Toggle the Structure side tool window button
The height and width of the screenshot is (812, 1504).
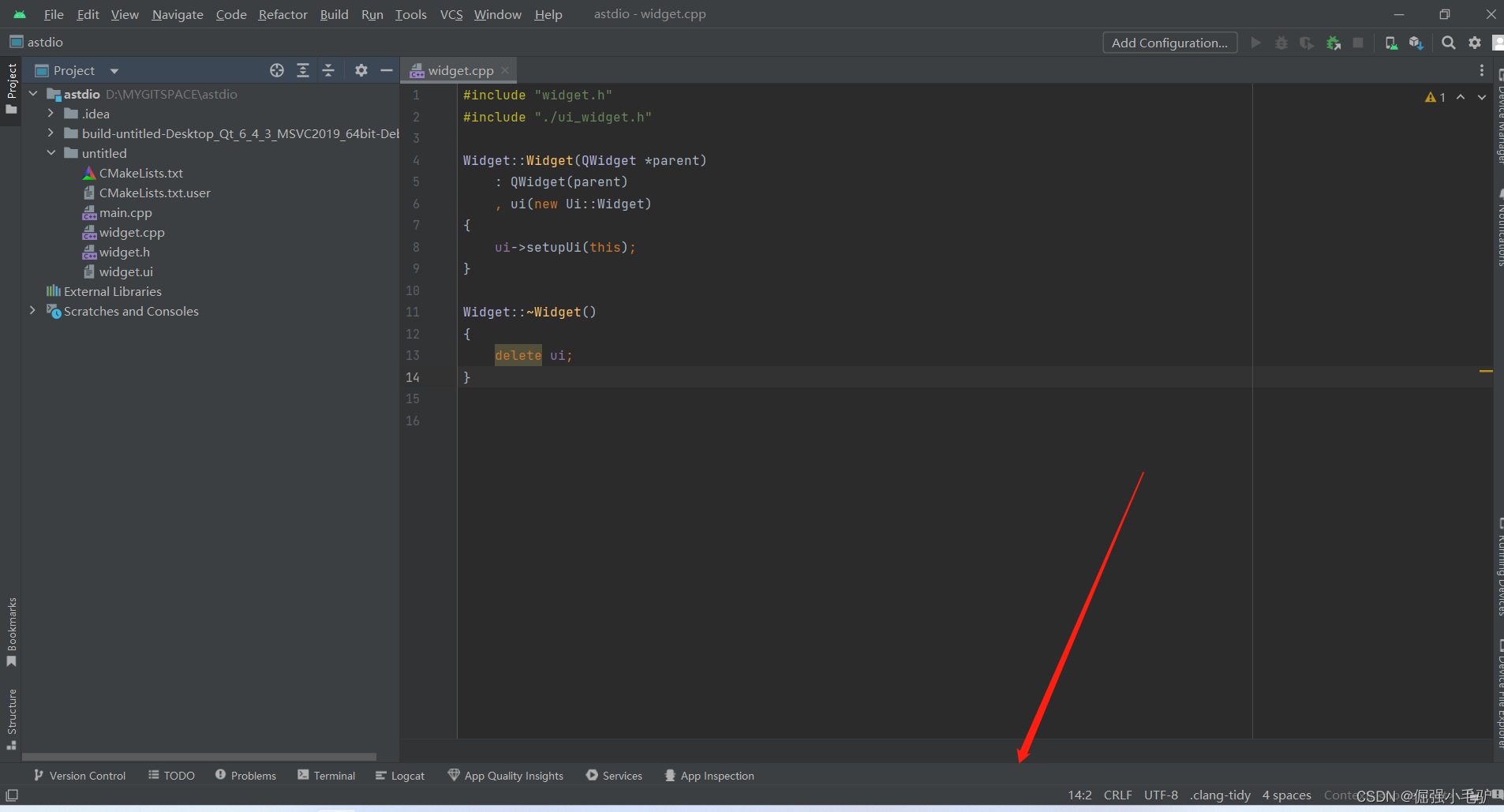tap(11, 719)
